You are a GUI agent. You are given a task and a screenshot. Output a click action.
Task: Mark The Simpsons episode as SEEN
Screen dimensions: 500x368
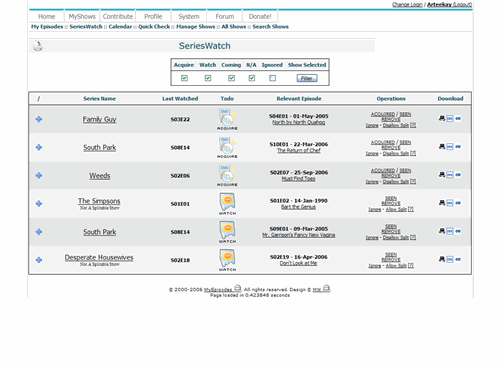coord(391,198)
